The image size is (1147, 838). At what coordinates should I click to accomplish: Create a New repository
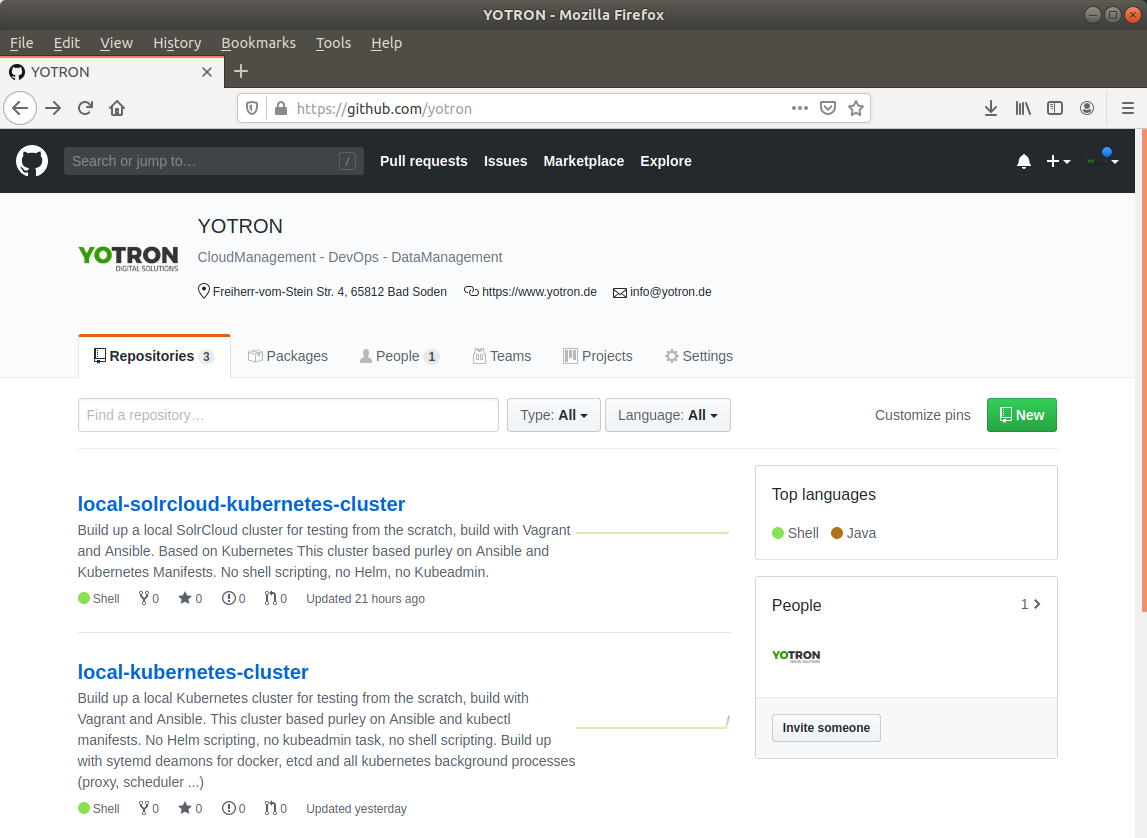pyautogui.click(x=1021, y=415)
